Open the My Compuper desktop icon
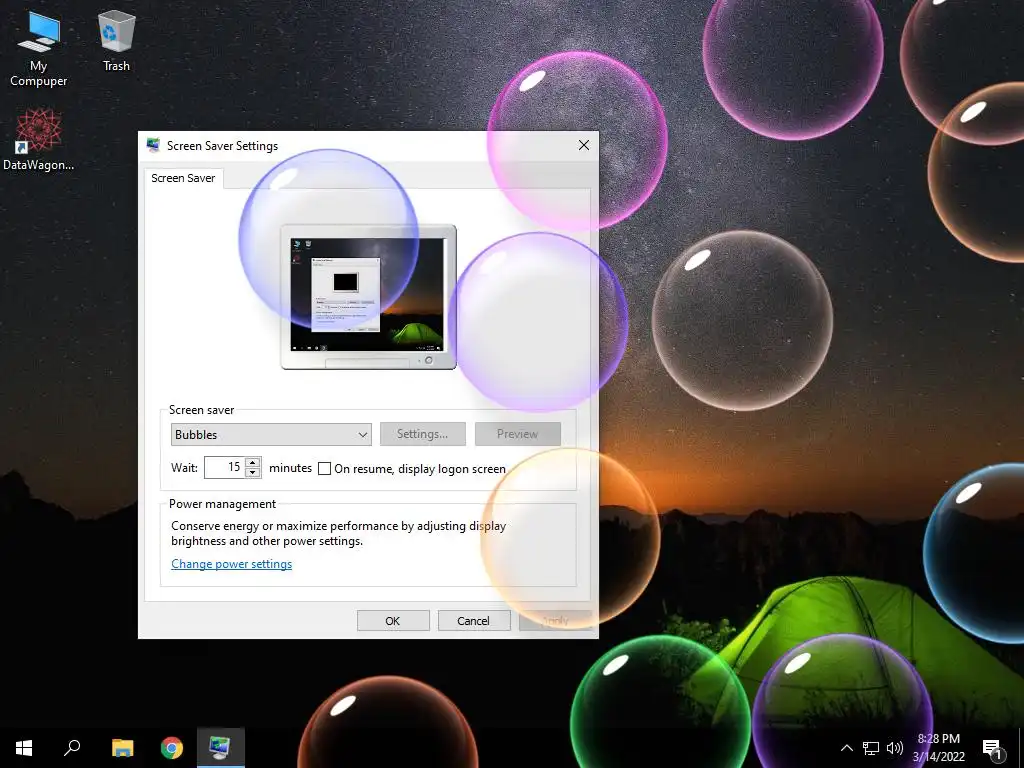1024x768 pixels. pyautogui.click(x=39, y=48)
